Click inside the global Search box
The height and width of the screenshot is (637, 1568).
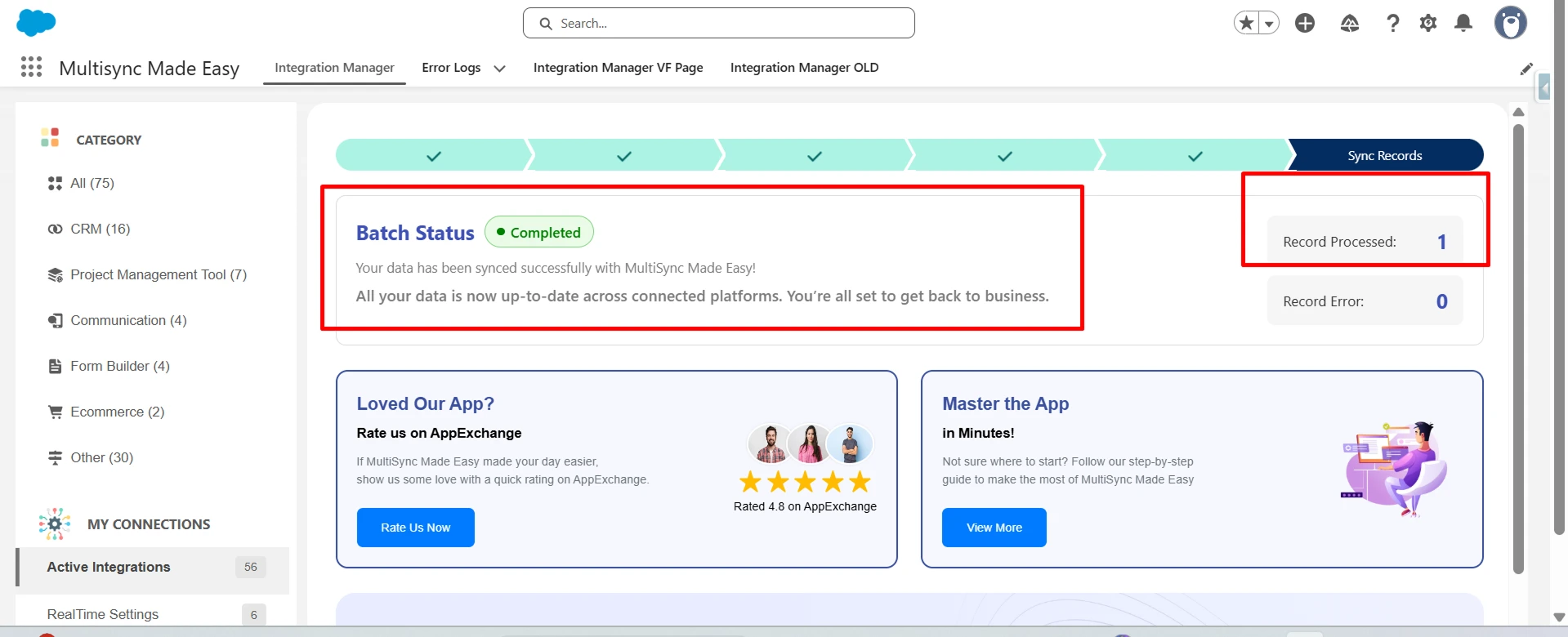coord(719,23)
